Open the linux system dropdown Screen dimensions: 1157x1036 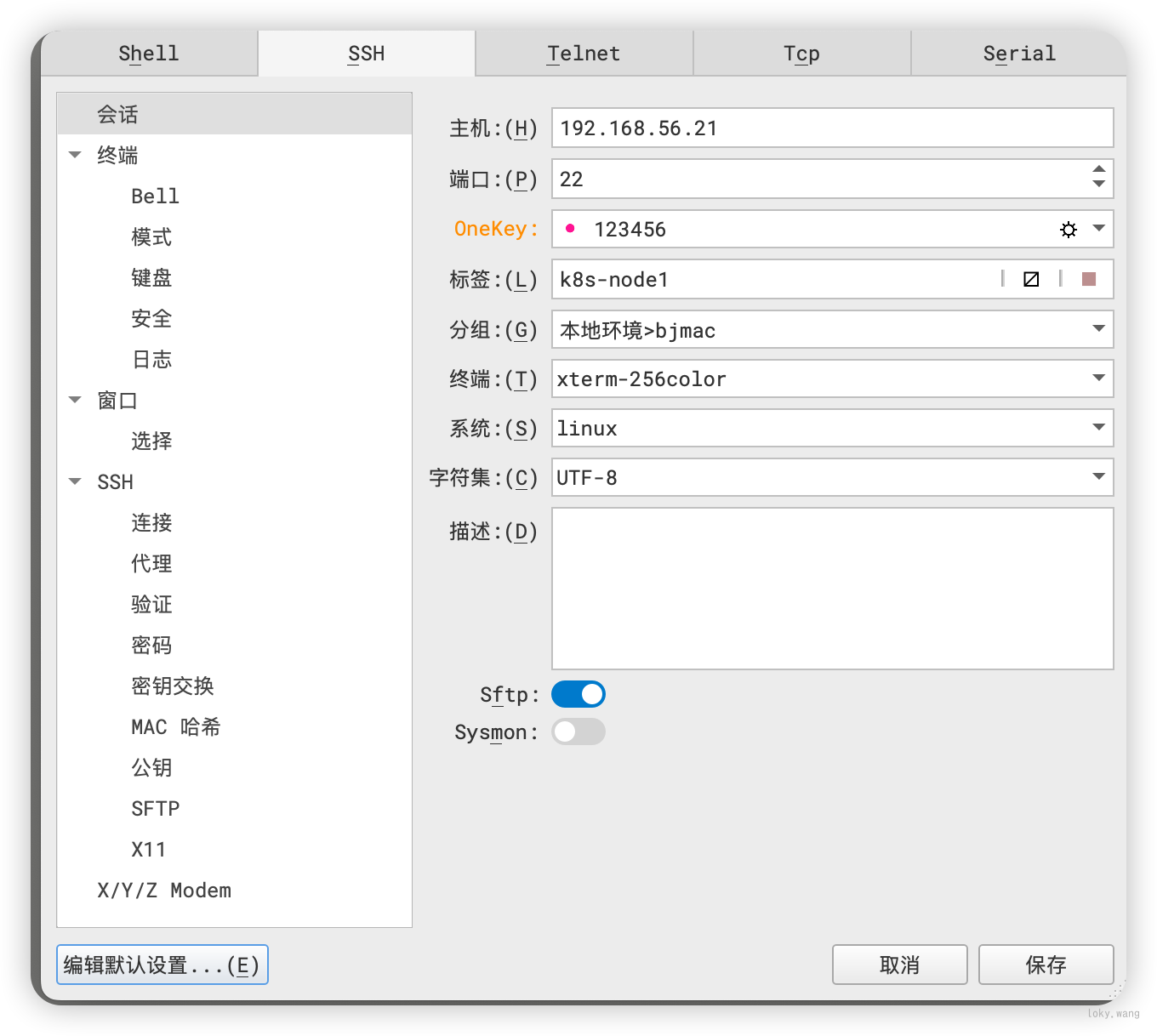click(x=1098, y=428)
